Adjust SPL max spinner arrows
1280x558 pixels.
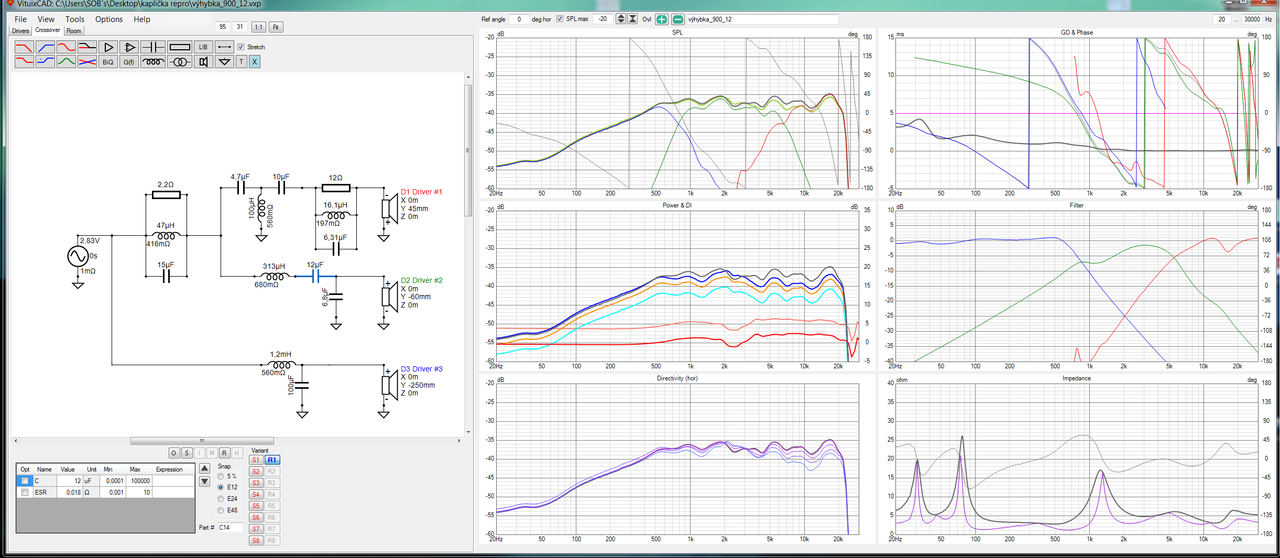(621, 19)
